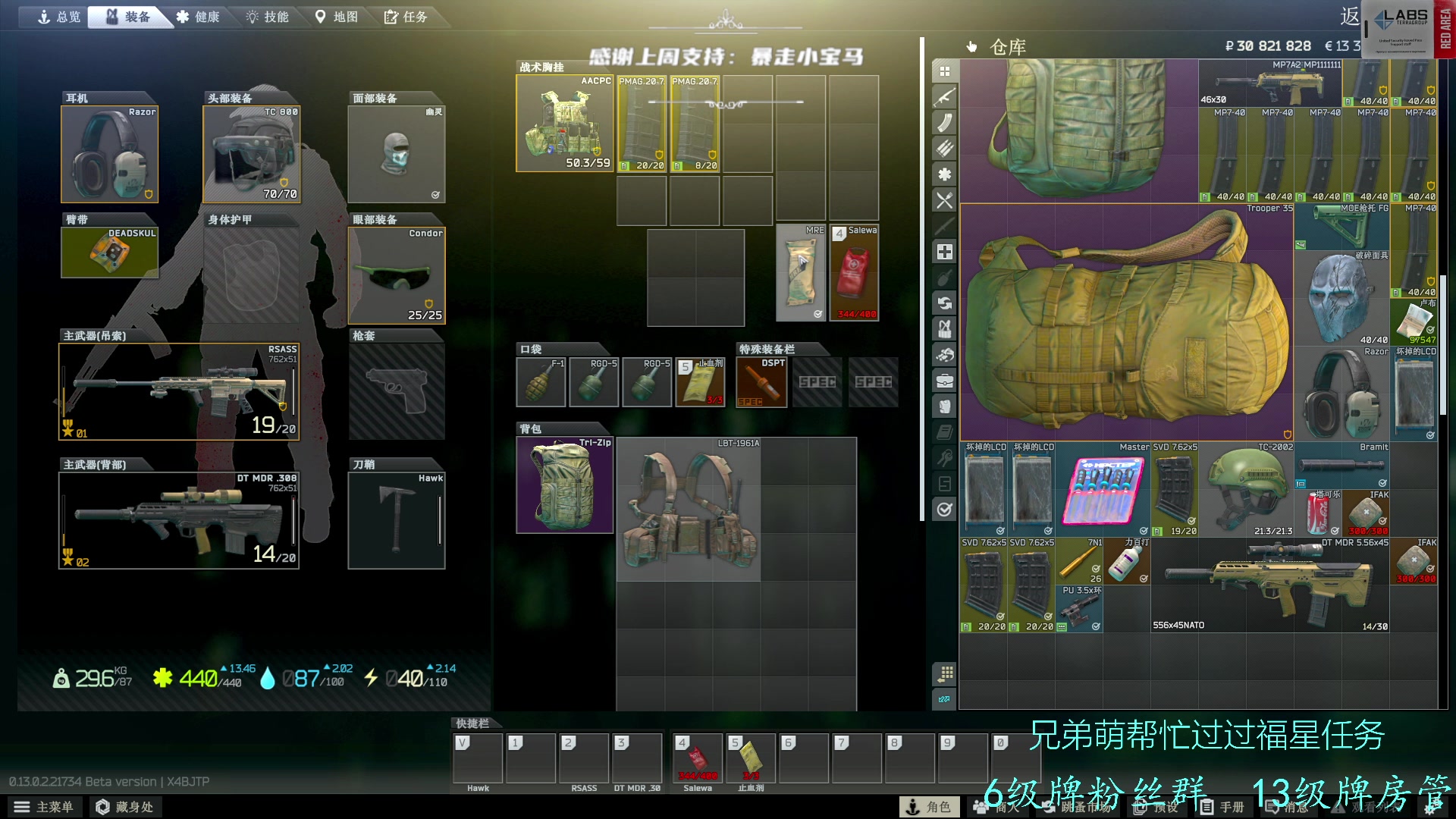Select the TC 800 helmet

pos(252,154)
